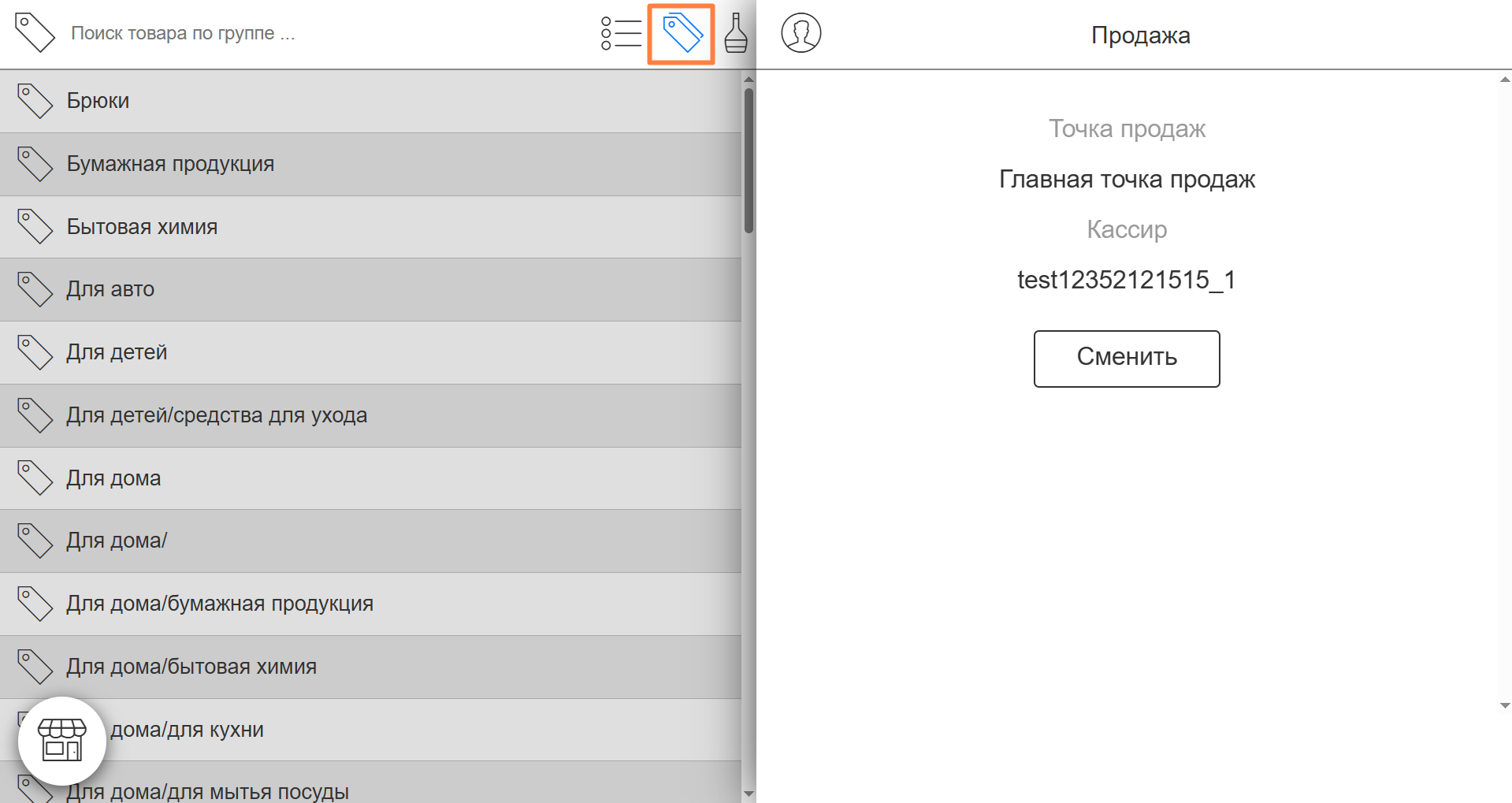Select the Для дома group

click(370, 478)
